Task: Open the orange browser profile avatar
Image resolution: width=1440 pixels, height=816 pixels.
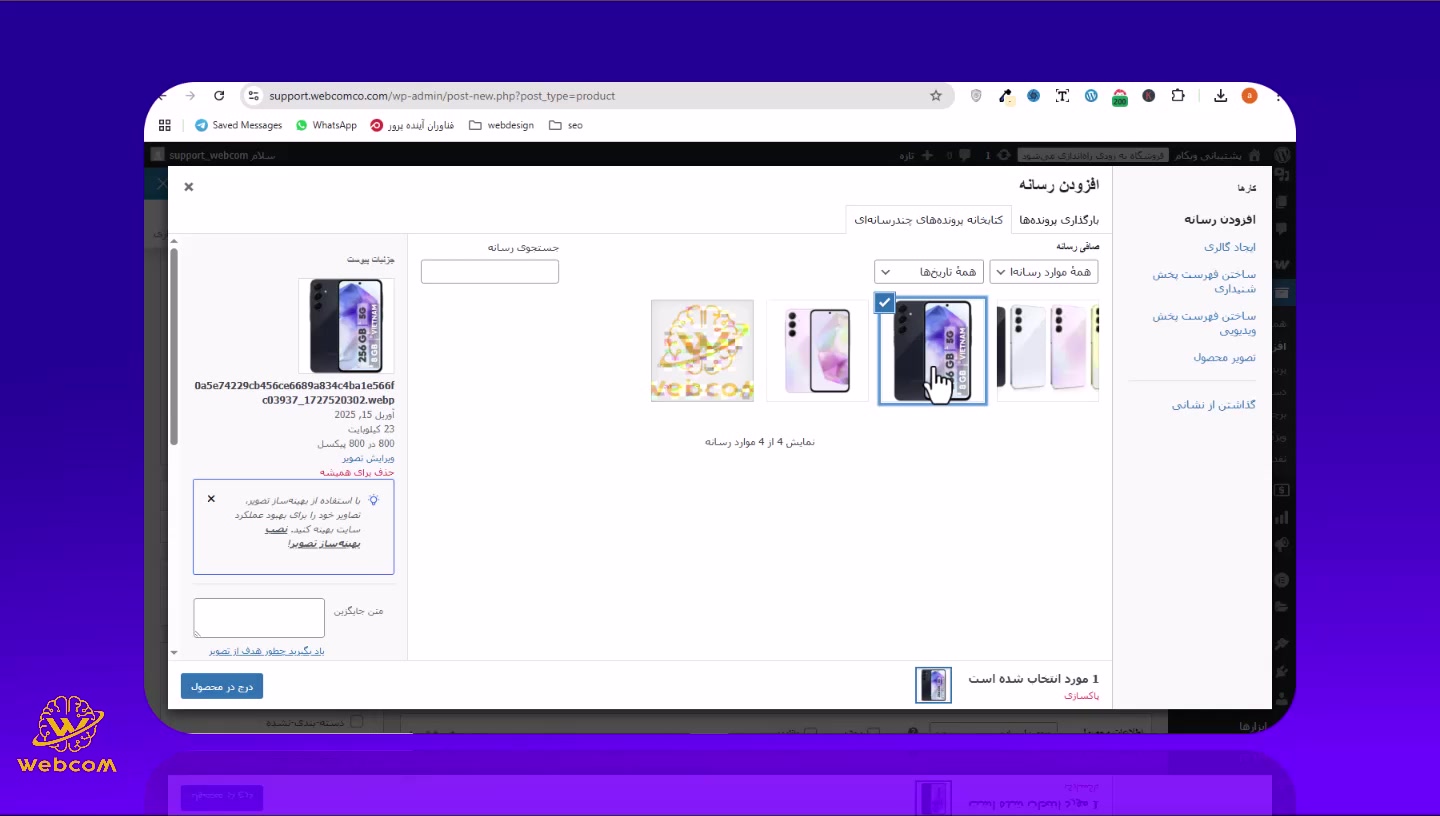Action: (1249, 96)
